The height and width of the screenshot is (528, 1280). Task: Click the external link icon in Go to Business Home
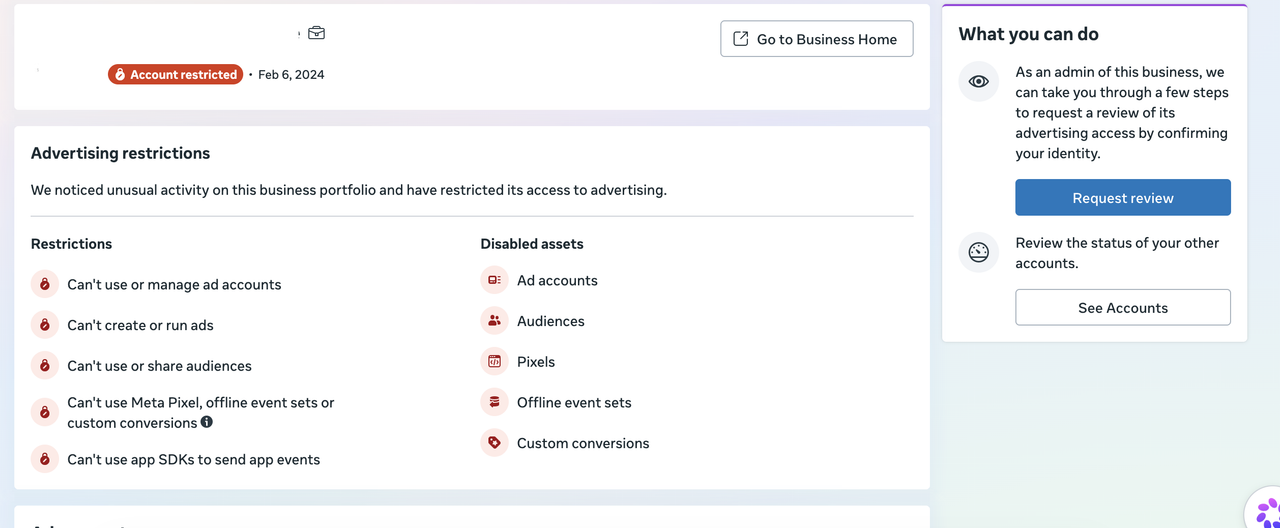[741, 39]
